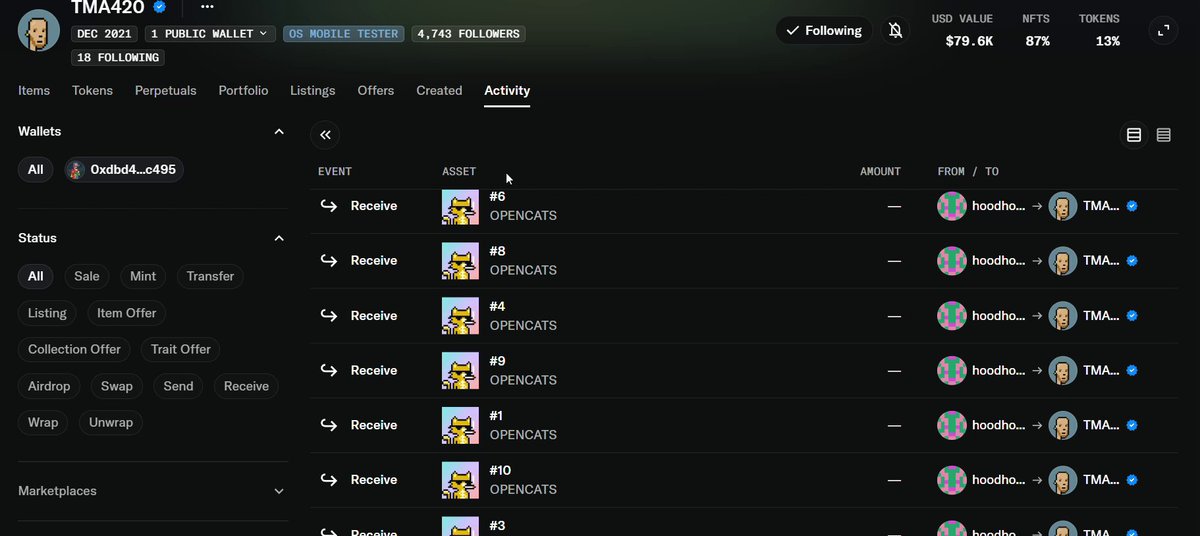The width and height of the screenshot is (1200, 536).
Task: Filter activity by Mint
Action: (x=143, y=276)
